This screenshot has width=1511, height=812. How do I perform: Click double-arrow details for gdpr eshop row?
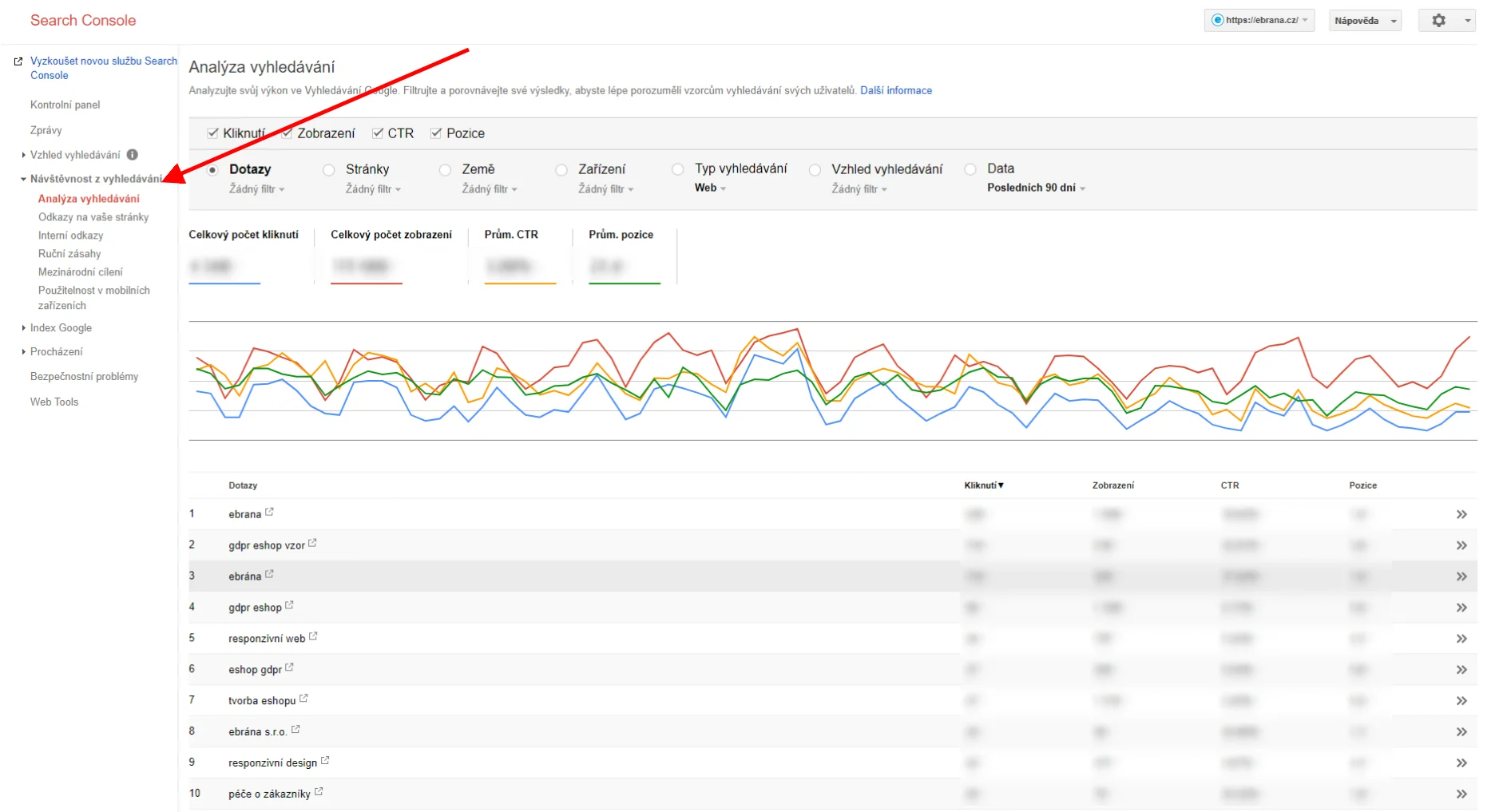(x=1461, y=608)
